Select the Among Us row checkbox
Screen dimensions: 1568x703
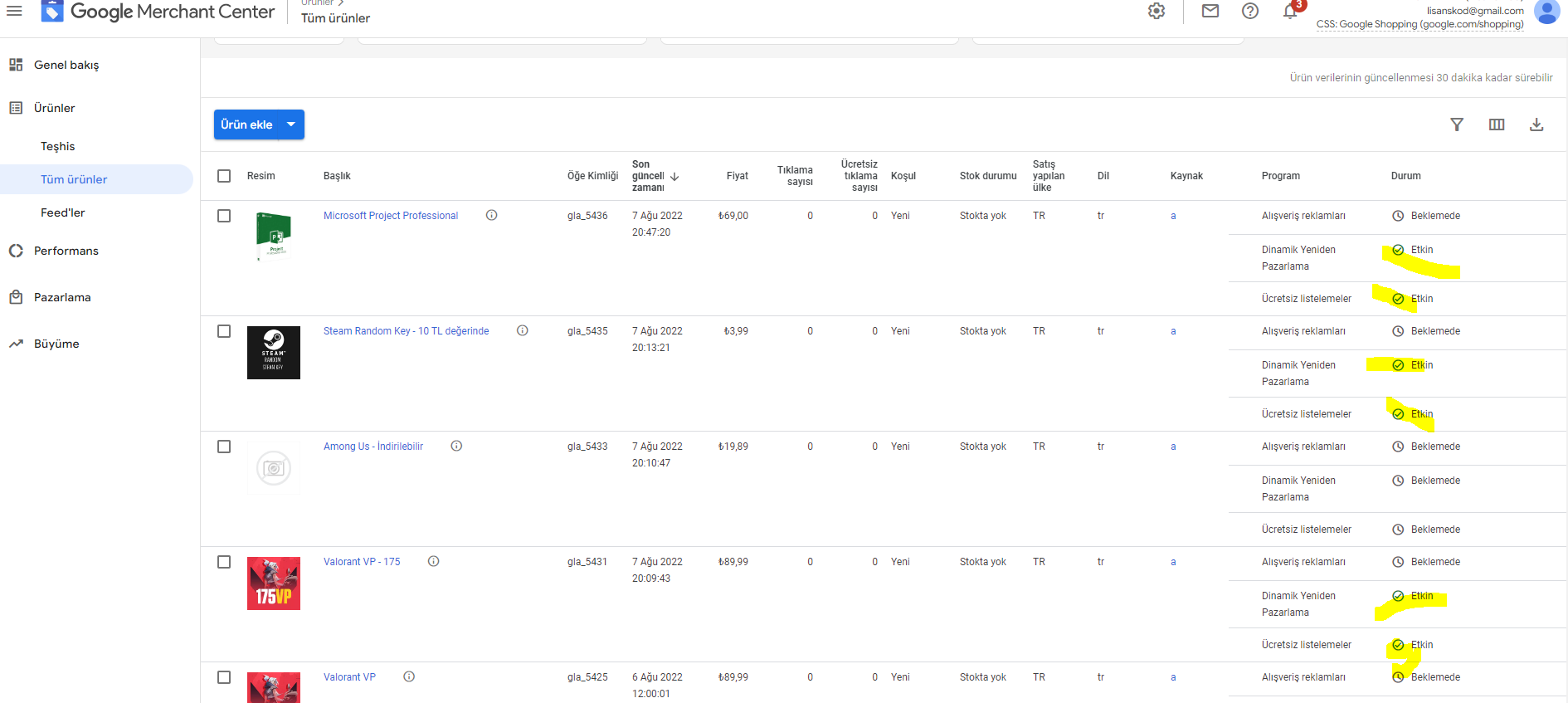click(224, 447)
